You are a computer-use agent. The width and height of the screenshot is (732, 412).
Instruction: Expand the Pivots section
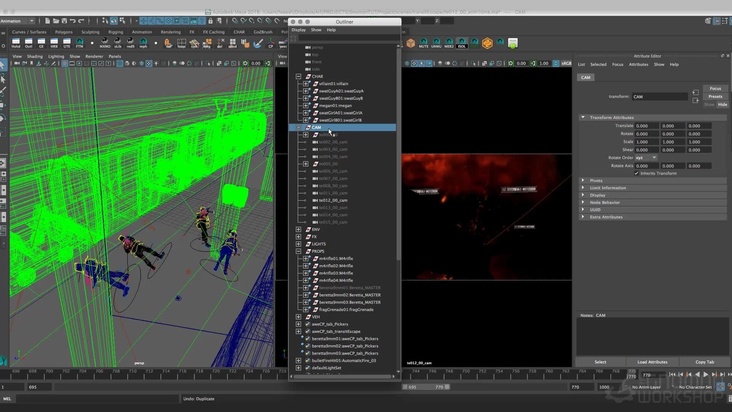point(584,180)
